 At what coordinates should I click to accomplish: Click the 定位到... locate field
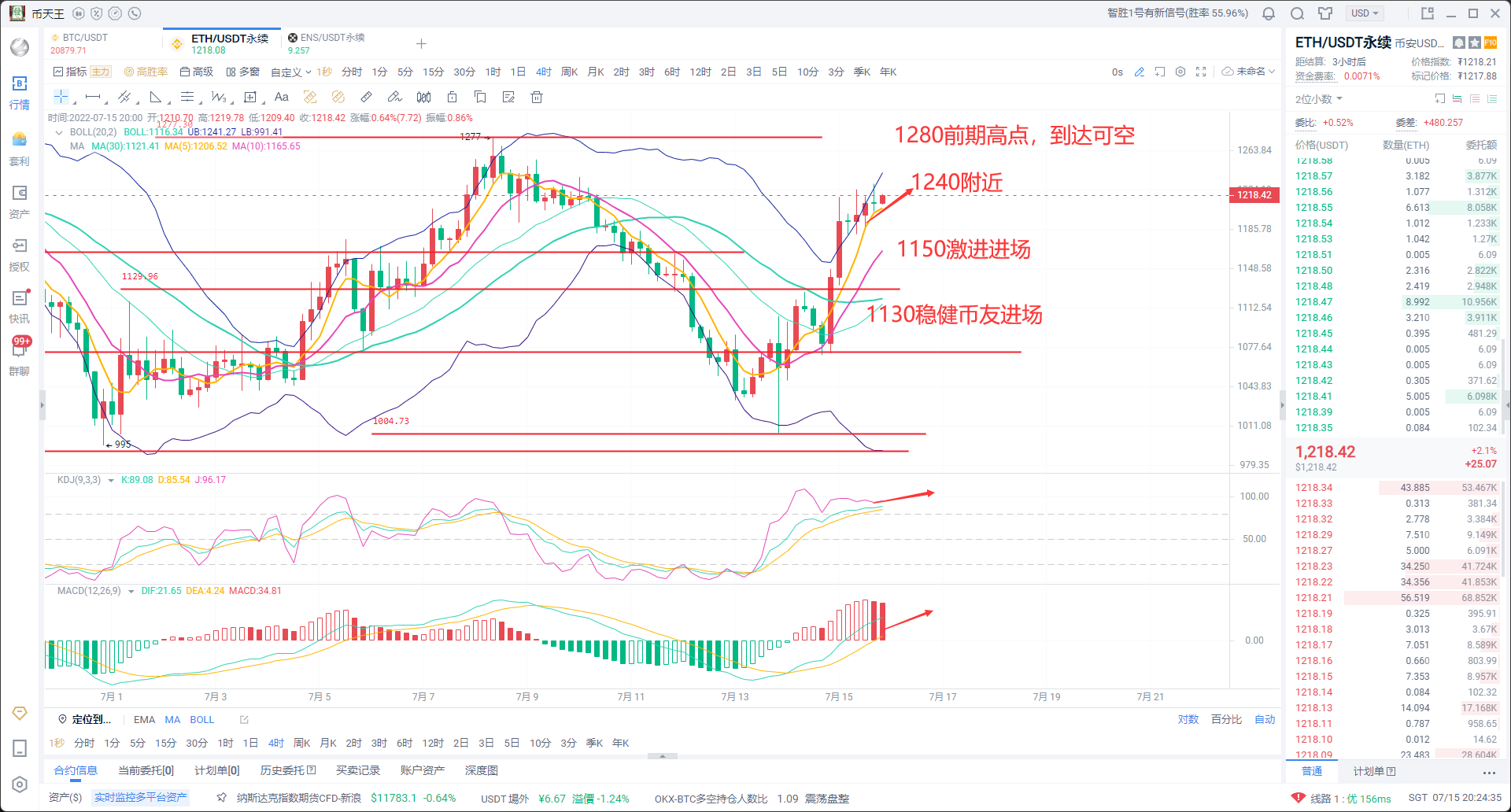85,719
